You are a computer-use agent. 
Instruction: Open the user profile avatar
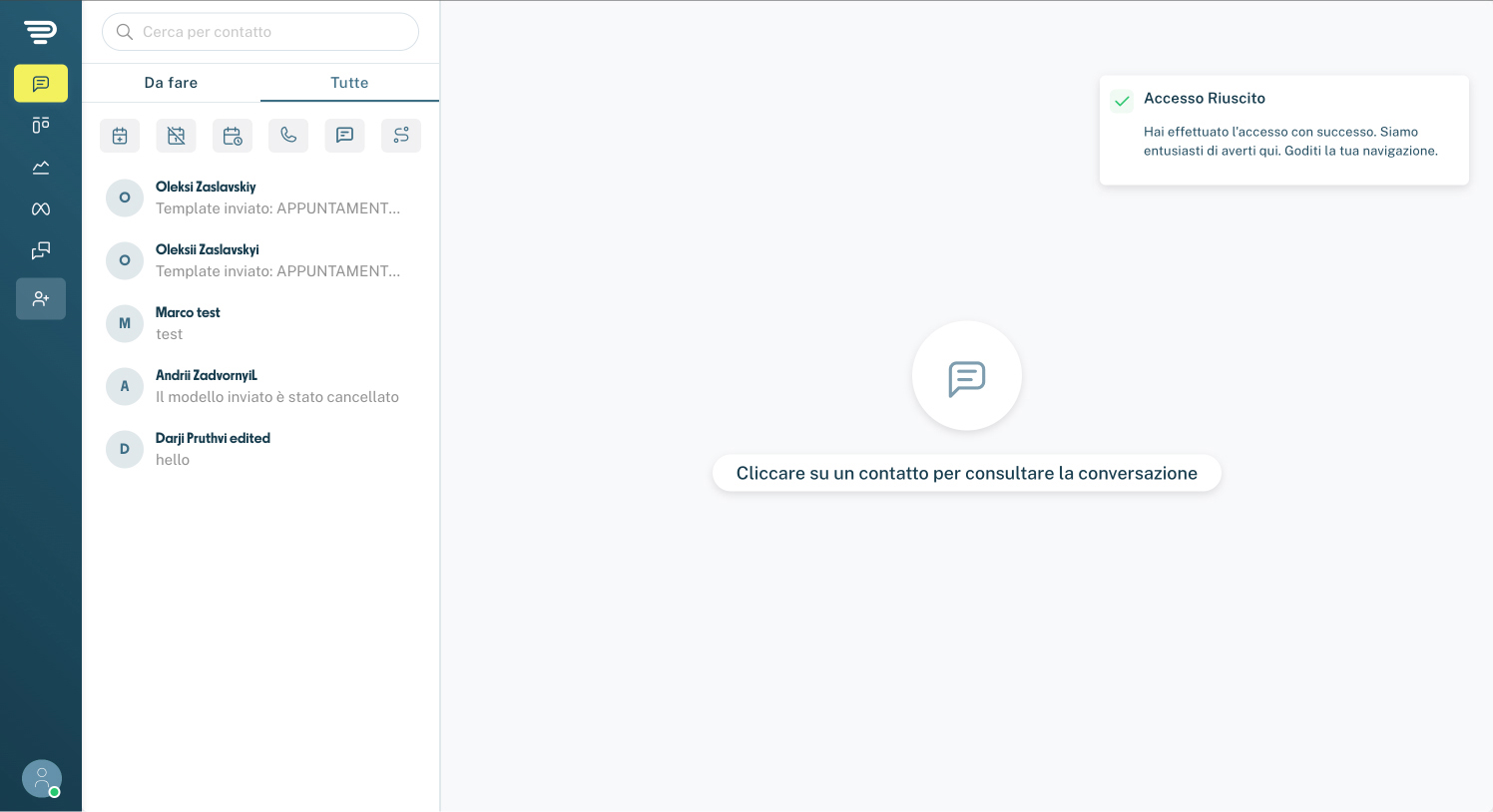pyautogui.click(x=42, y=779)
